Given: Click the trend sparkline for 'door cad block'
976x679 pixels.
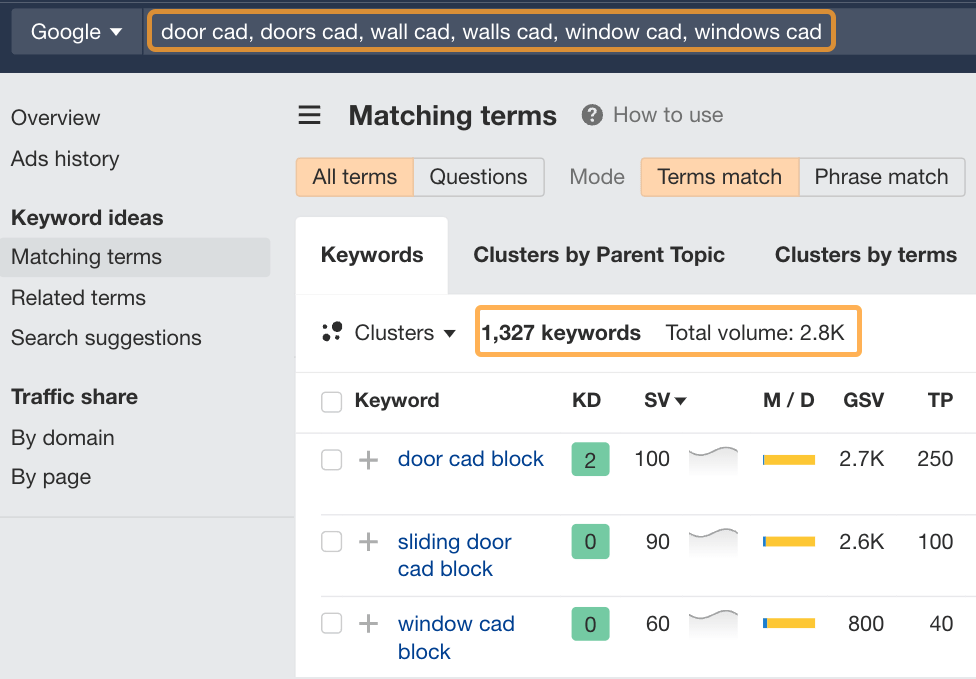Looking at the screenshot, I should coord(714,459).
